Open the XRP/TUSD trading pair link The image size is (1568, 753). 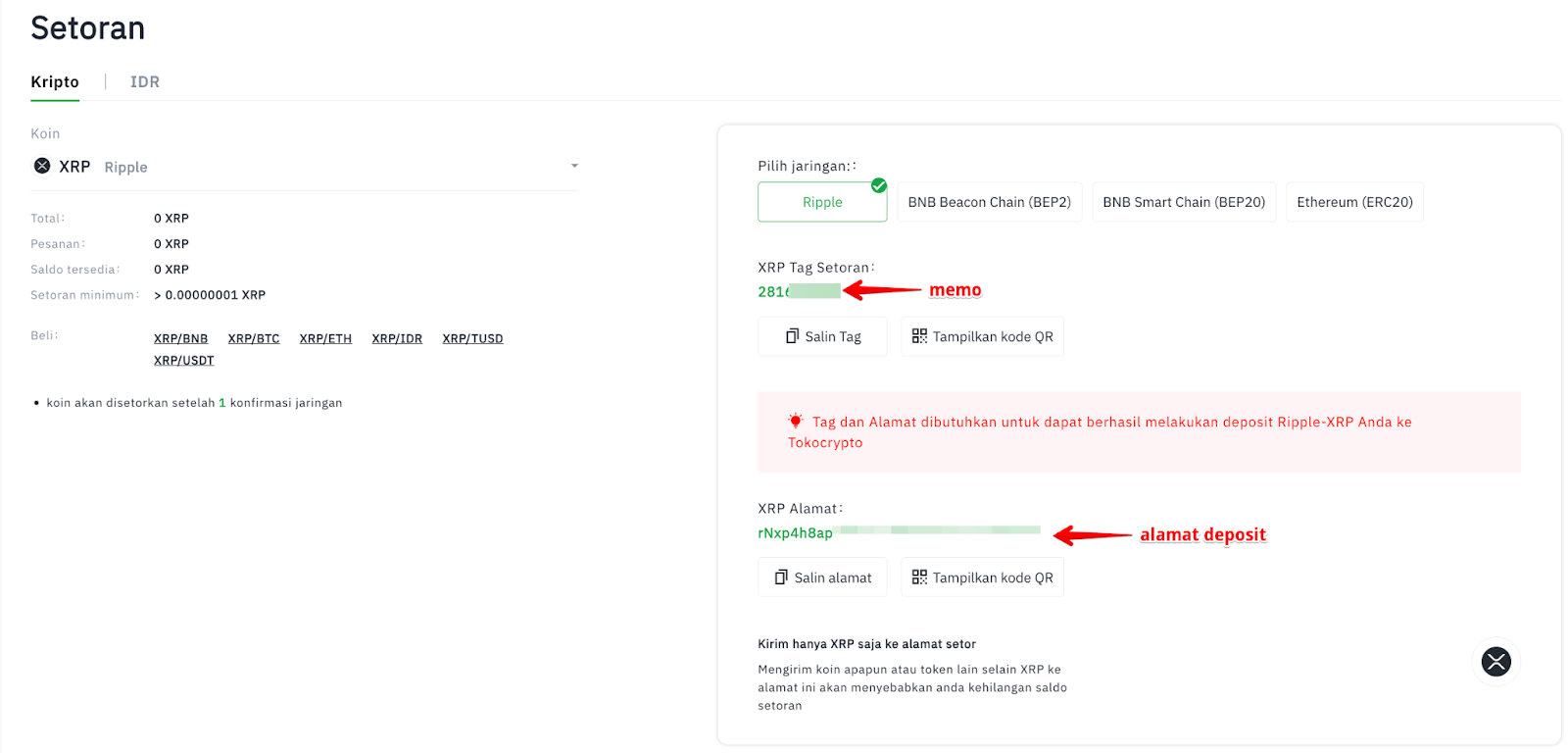[472, 338]
